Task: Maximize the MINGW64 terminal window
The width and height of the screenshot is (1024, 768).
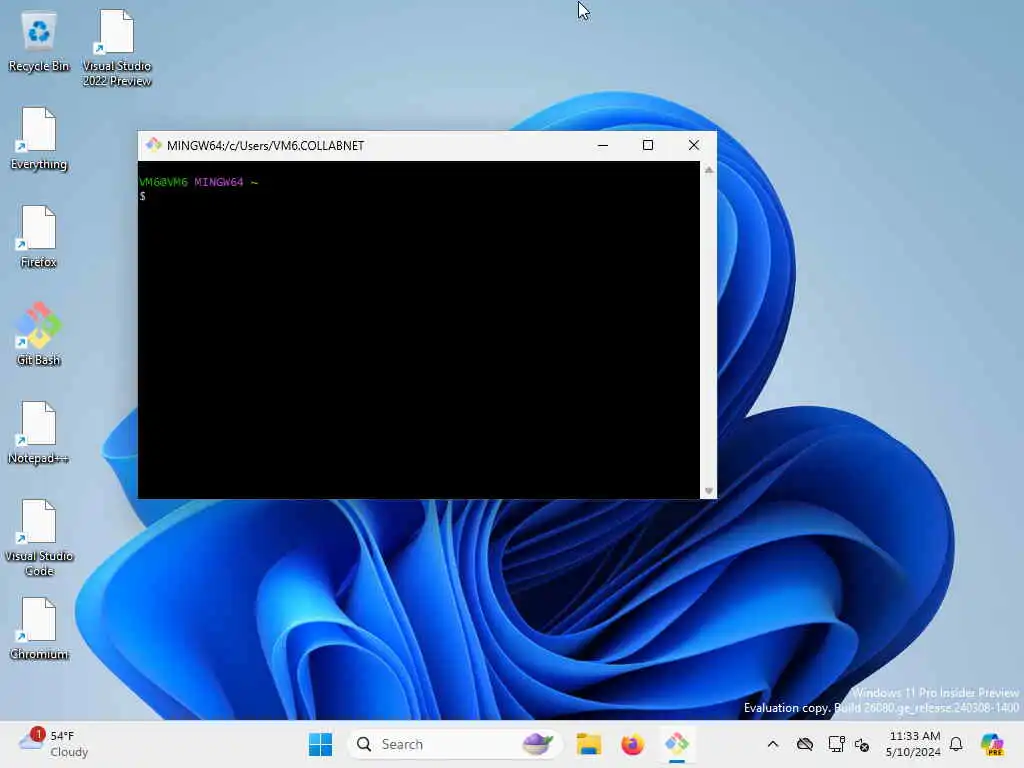Action: 648,145
